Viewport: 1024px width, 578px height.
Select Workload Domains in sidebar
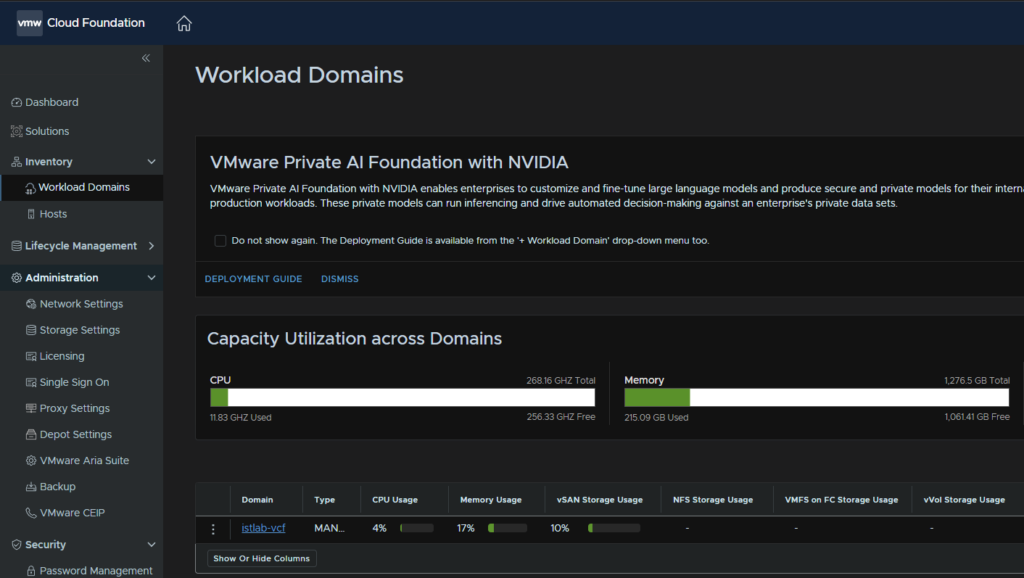84,187
